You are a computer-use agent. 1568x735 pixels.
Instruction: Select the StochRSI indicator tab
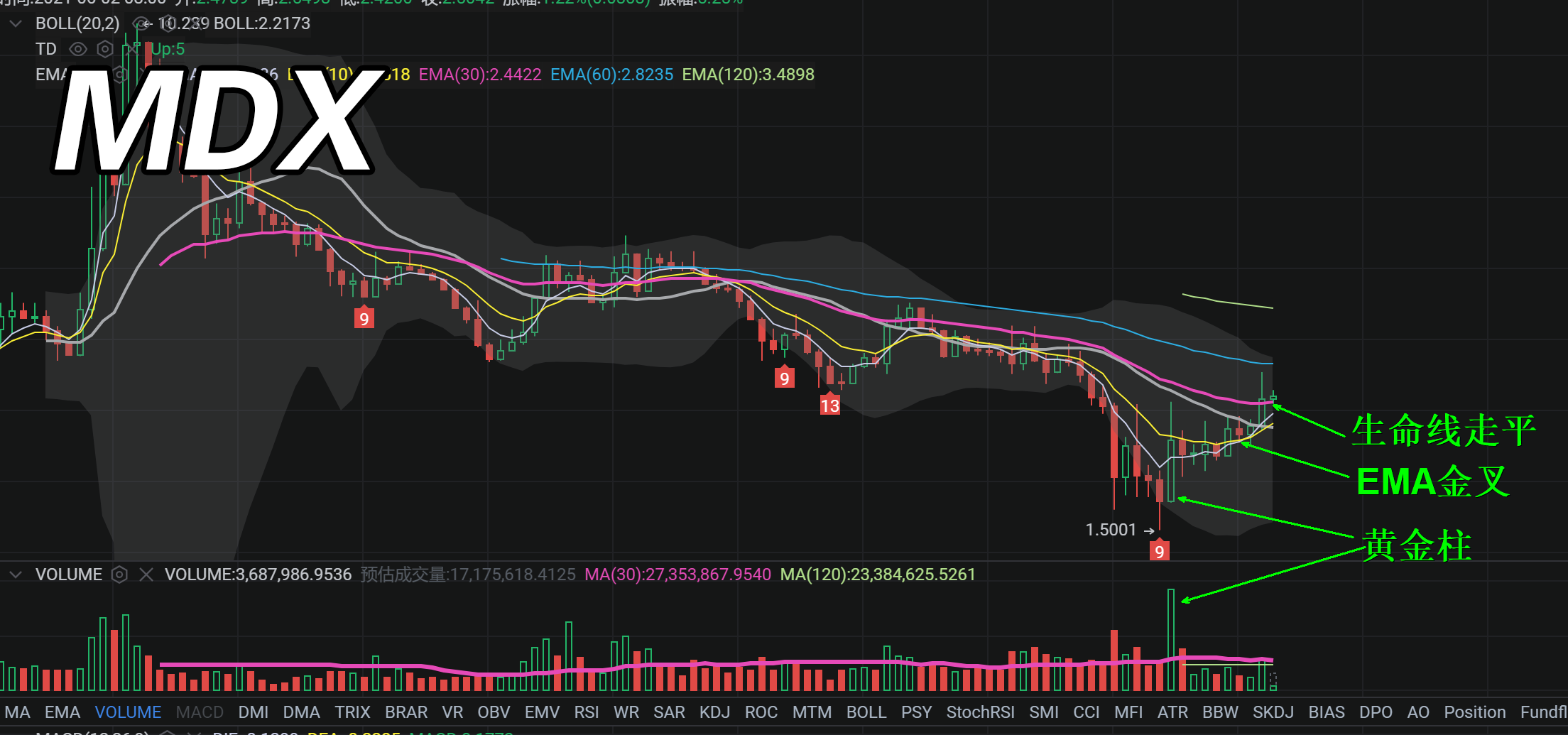(981, 712)
